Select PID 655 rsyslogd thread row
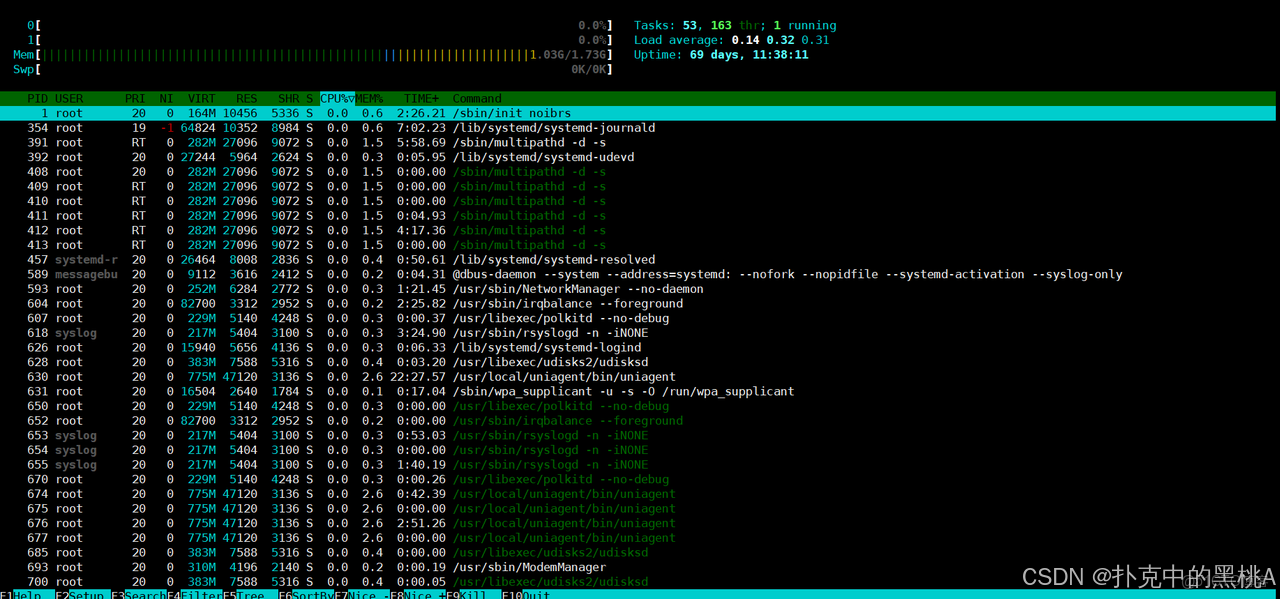This screenshot has height=599, width=1280. (x=640, y=465)
